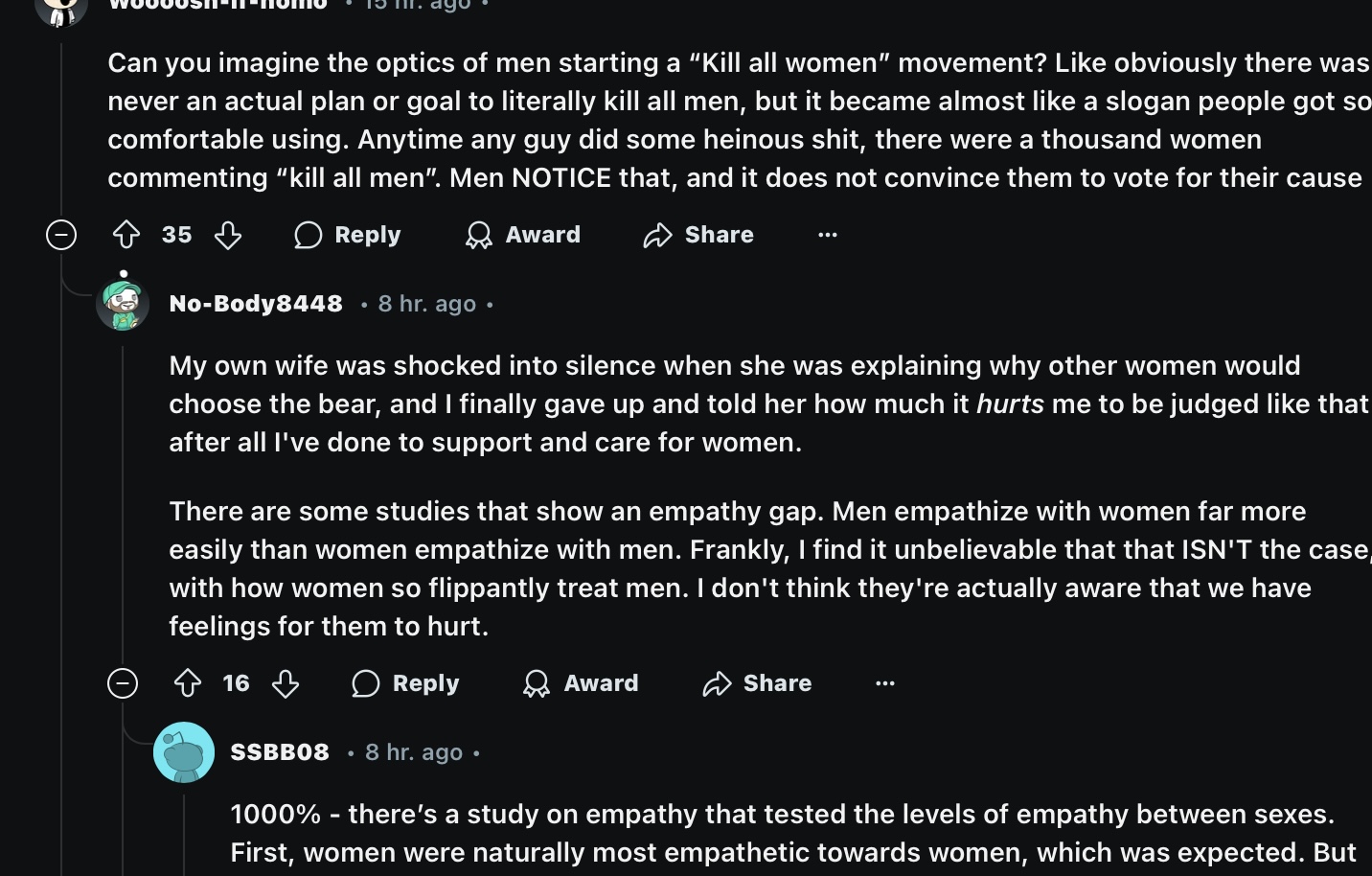Open No-Body8448's user profile link
Viewport: 1372px width, 876px height.
click(x=256, y=304)
